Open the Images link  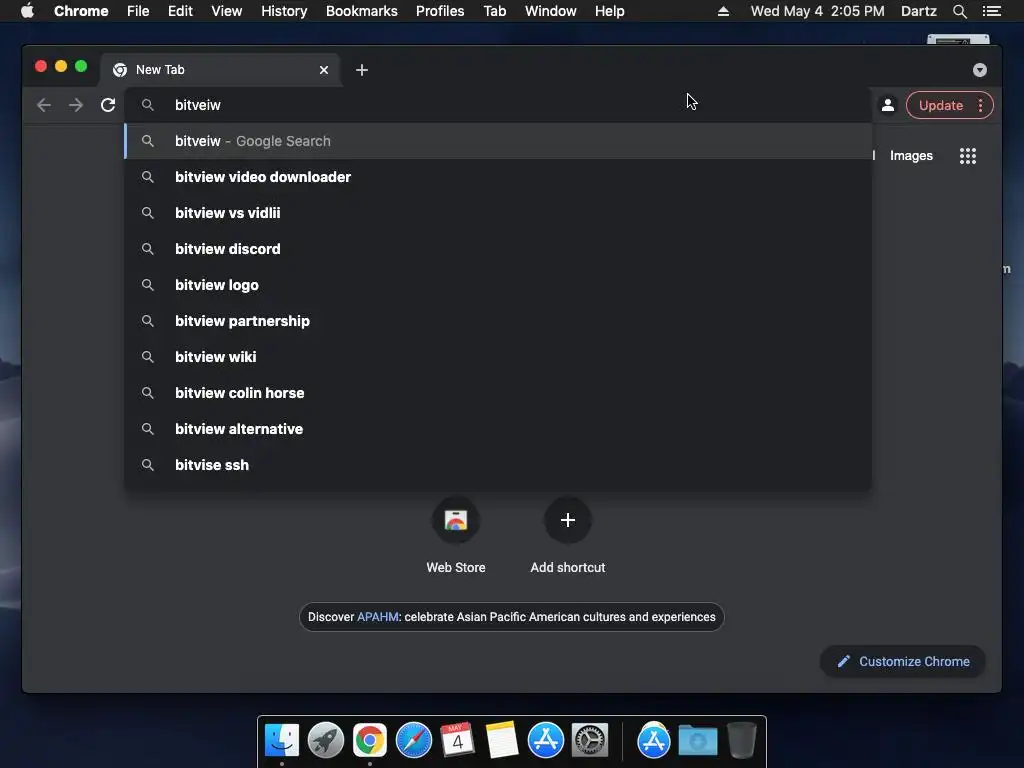[x=911, y=155]
